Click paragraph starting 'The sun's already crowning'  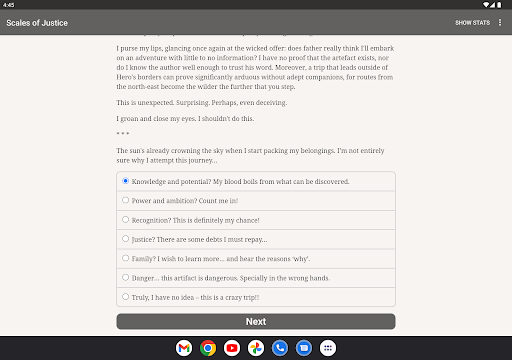point(250,155)
